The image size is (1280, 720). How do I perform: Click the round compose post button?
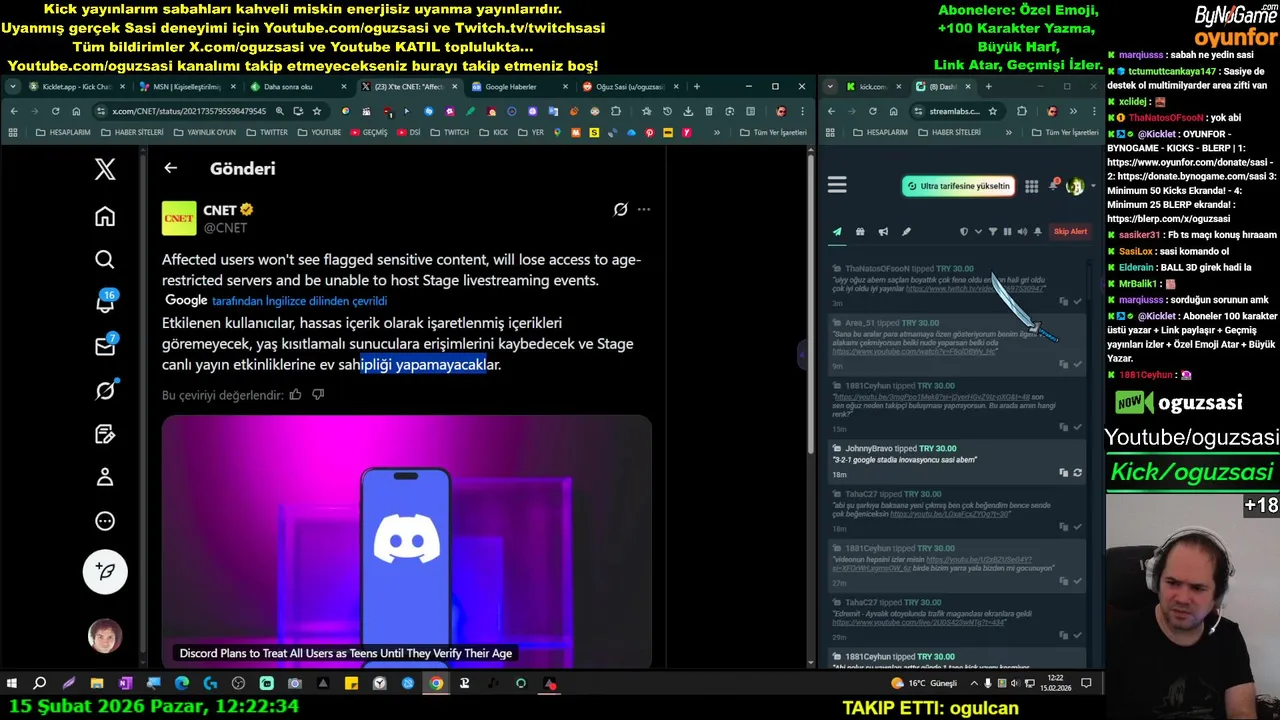click(105, 572)
